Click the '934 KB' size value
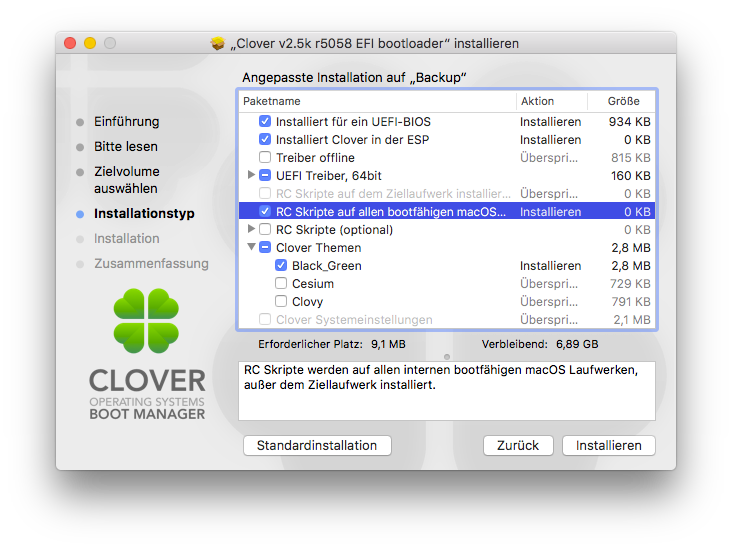This screenshot has height=550, width=732. 629,121
